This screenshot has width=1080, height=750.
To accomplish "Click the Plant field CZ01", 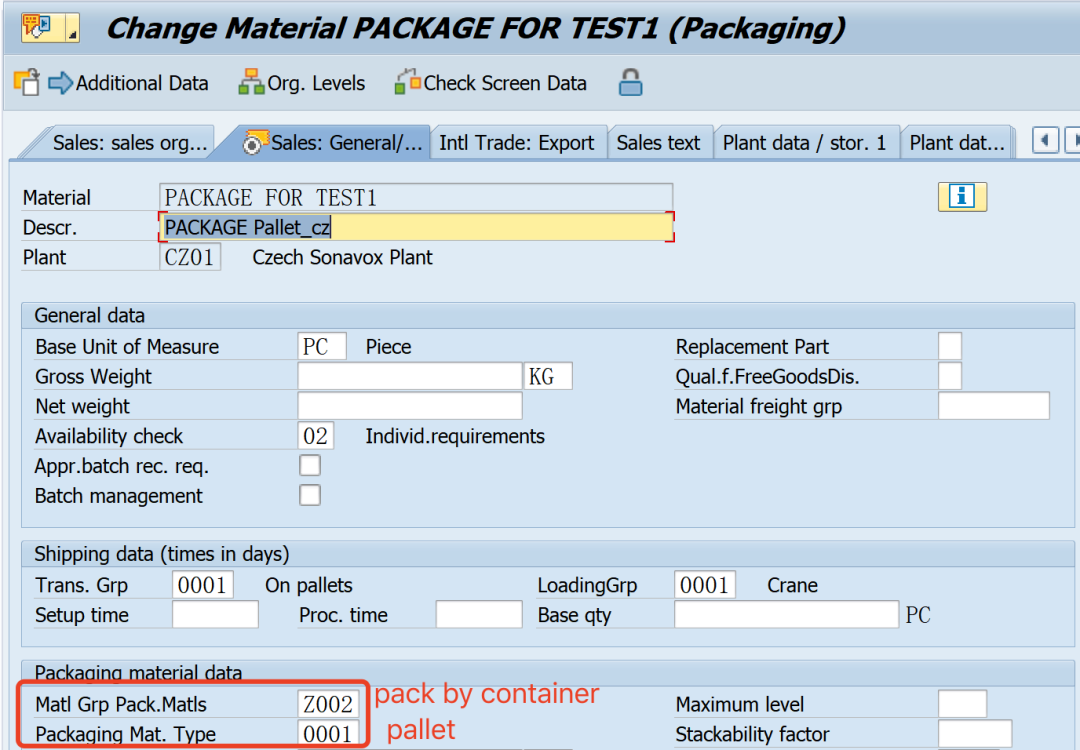I will (190, 257).
